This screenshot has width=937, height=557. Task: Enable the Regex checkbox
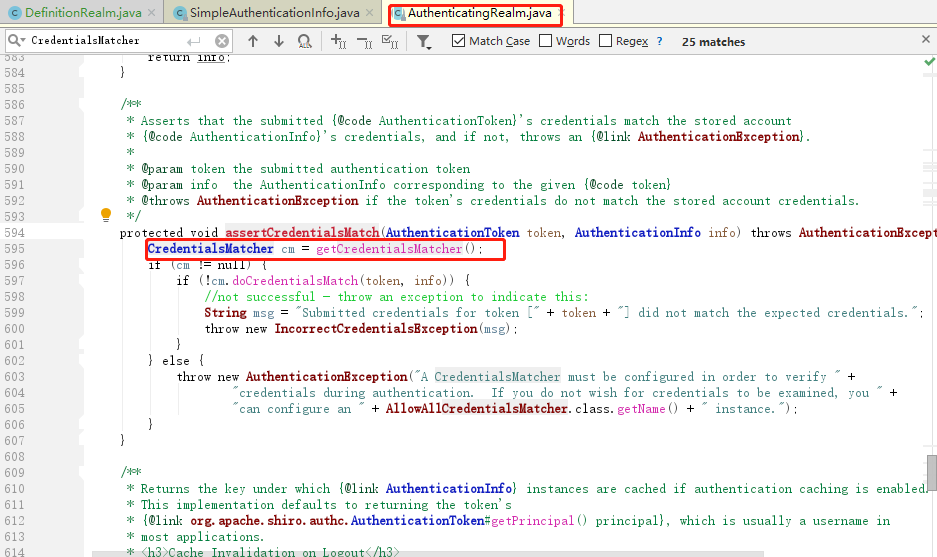pyautogui.click(x=605, y=41)
